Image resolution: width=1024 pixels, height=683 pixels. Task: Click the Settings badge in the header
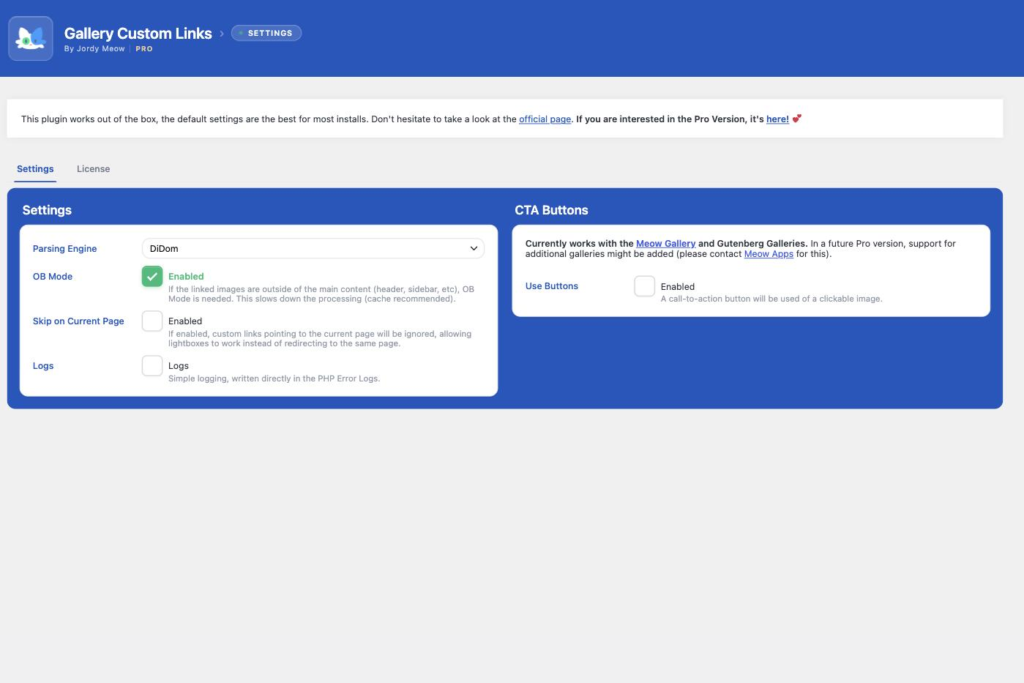(x=266, y=33)
